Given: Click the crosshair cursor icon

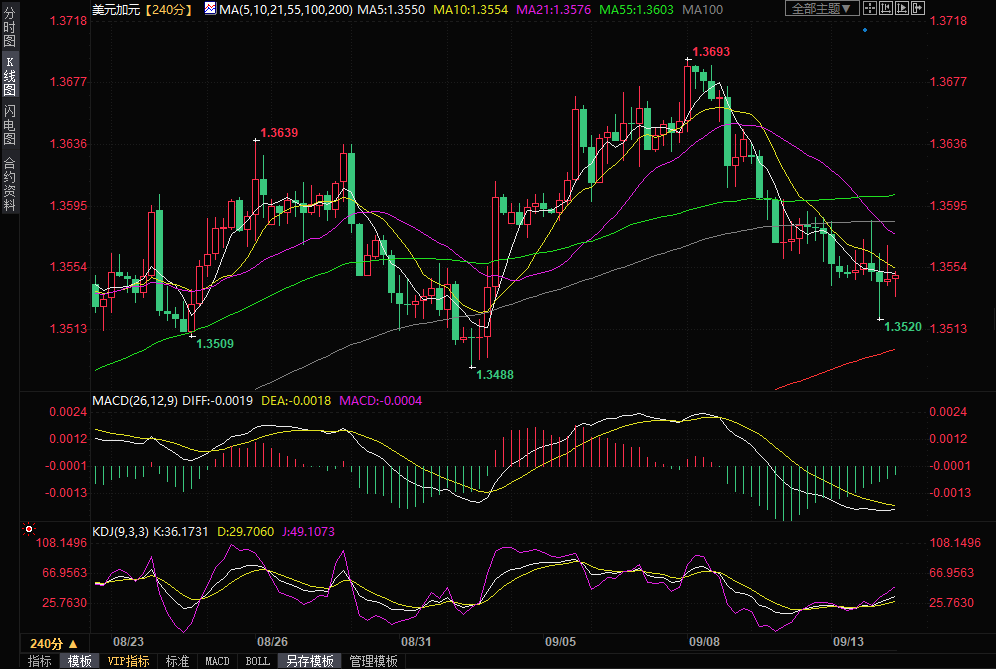Looking at the screenshot, I should (x=870, y=9).
